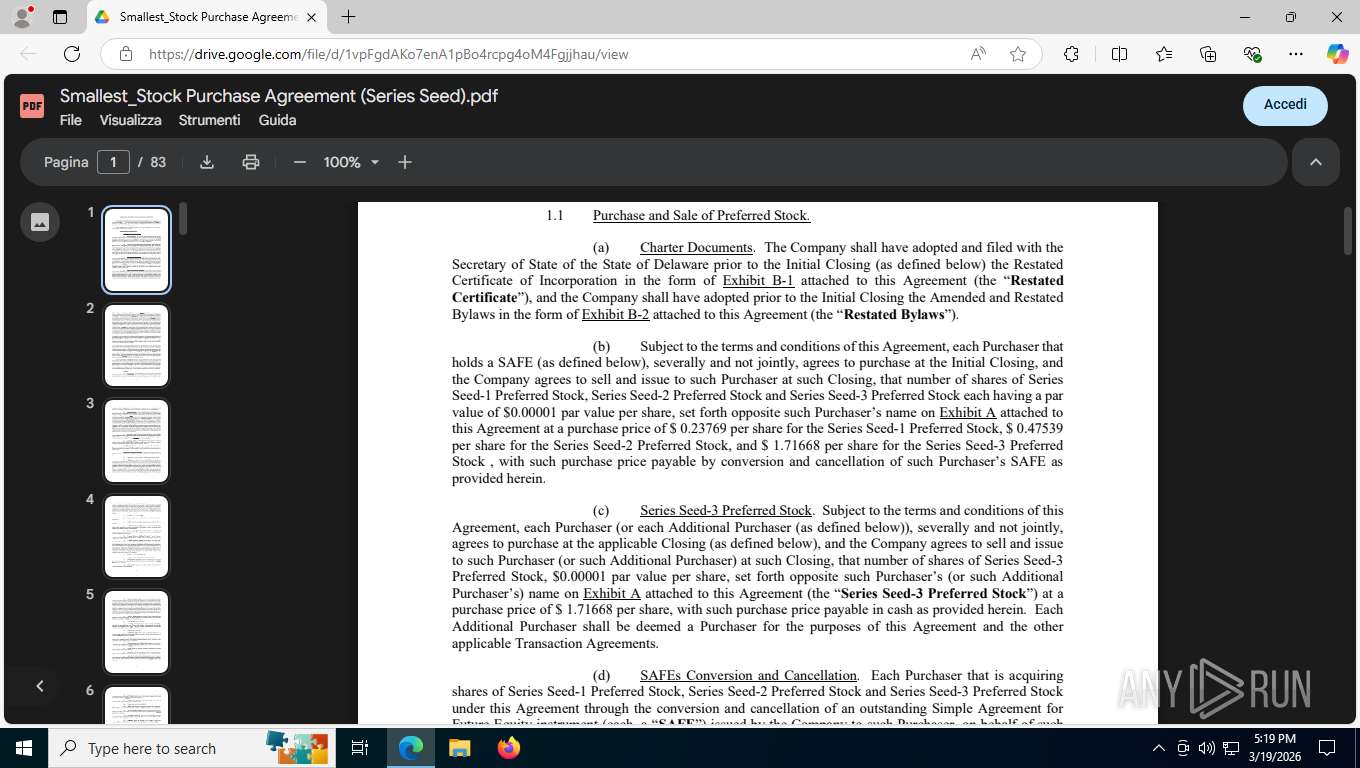1360x768 pixels.
Task: Click the browser address bar URL
Action: point(389,54)
